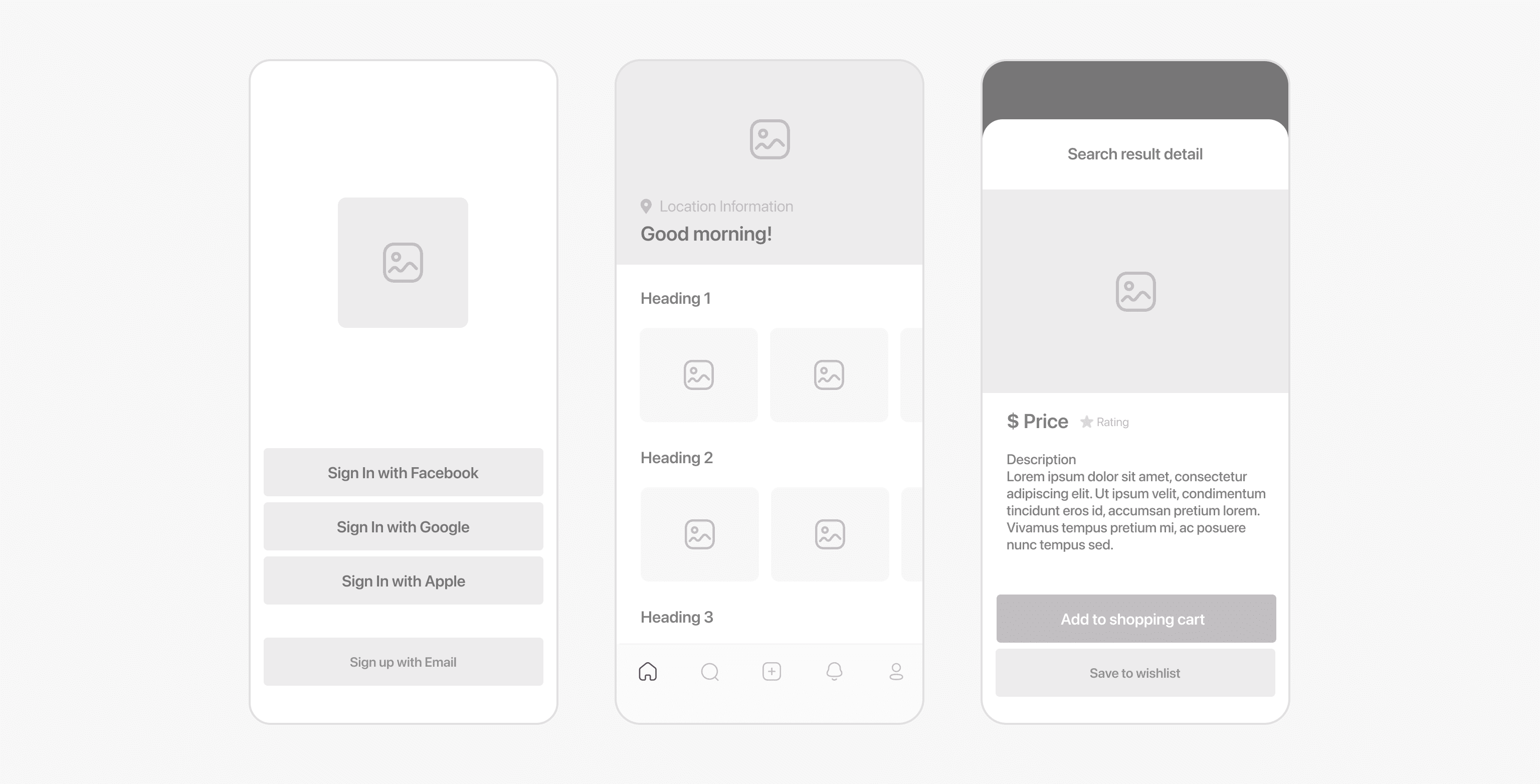Tap the image placeholder icon in detail view
1540x784 pixels.
coord(1135,292)
